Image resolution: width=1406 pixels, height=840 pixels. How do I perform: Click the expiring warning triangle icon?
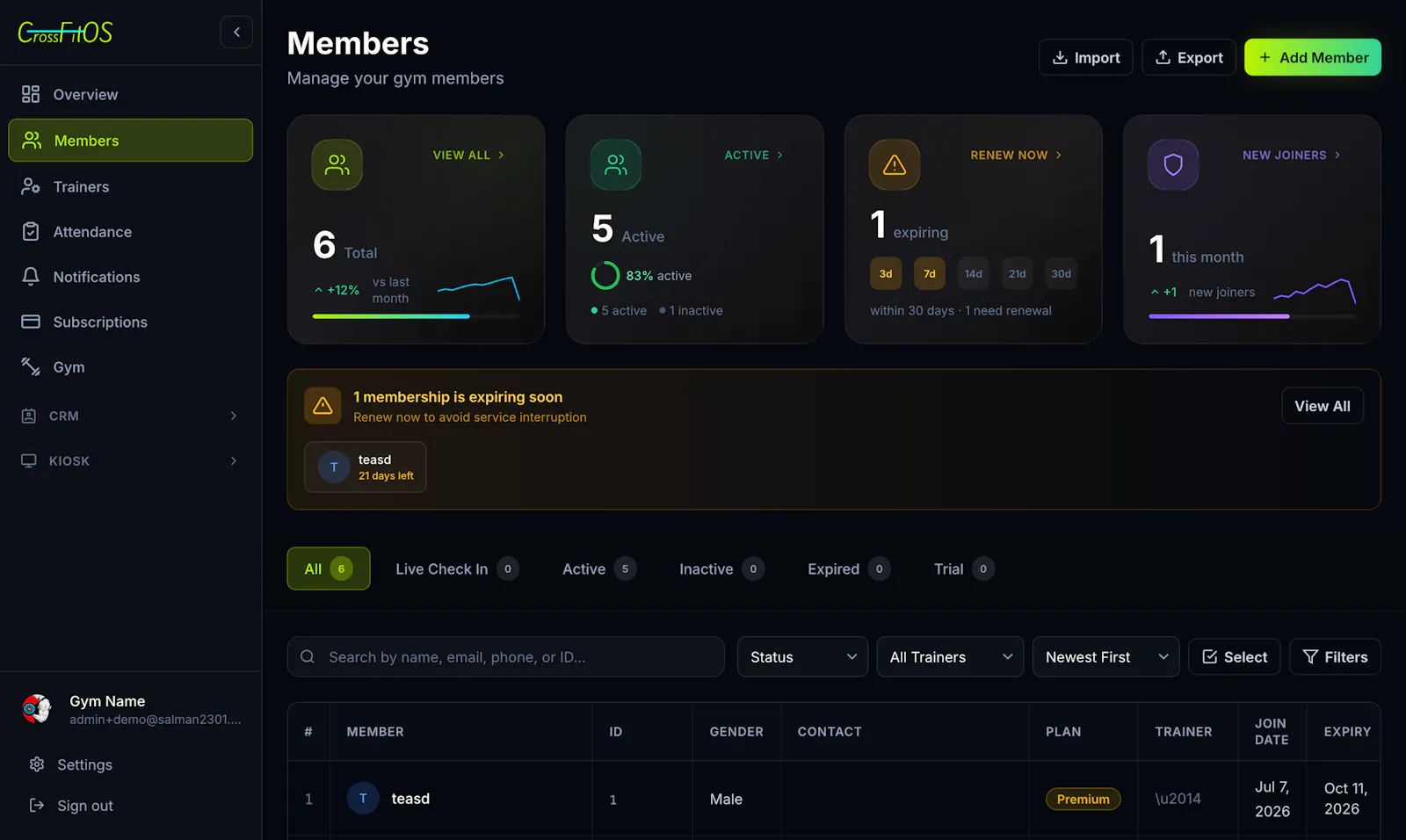(895, 164)
